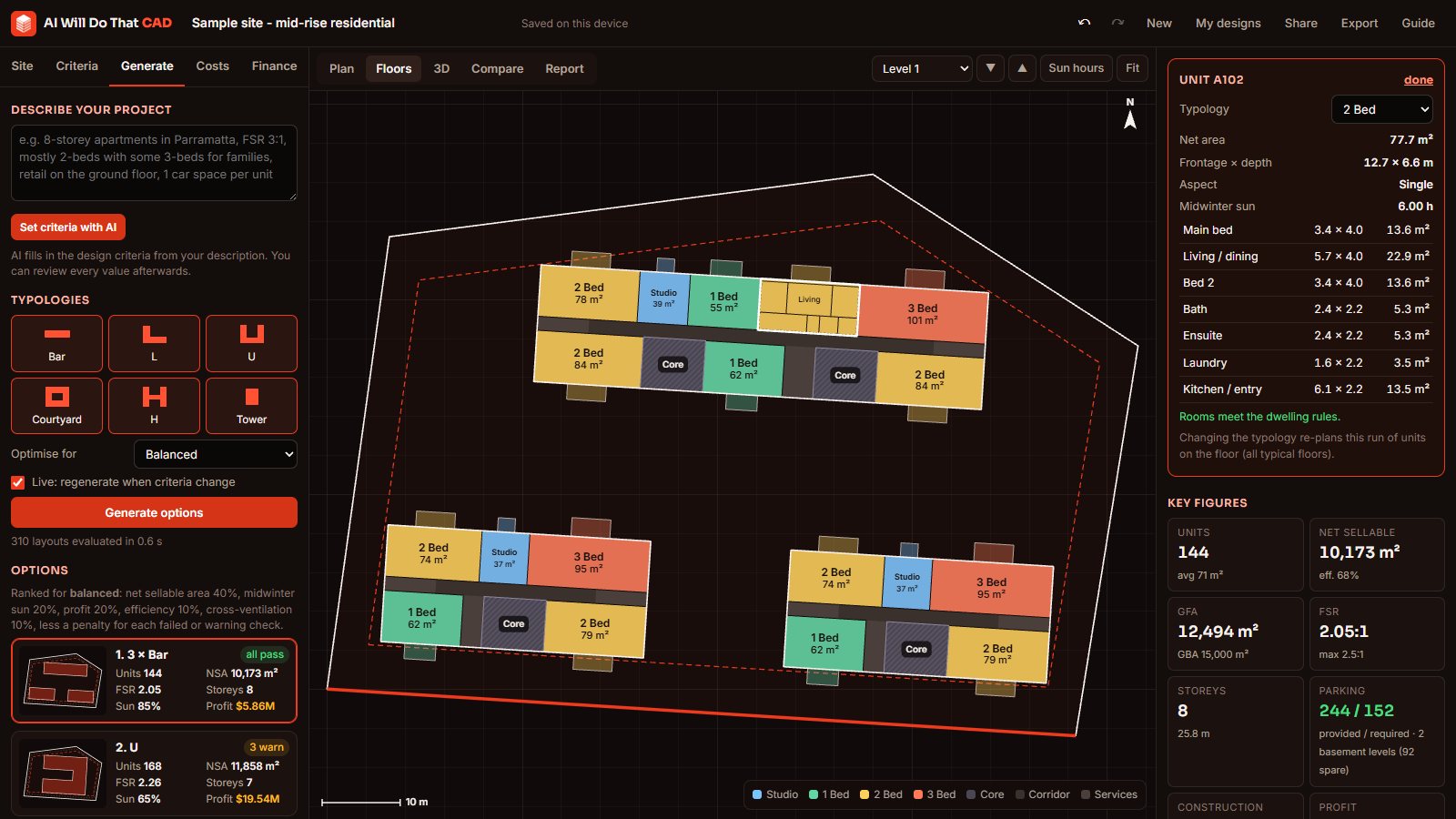Select the U typology
Image resolution: width=1456 pixels, height=819 pixels.
point(251,343)
